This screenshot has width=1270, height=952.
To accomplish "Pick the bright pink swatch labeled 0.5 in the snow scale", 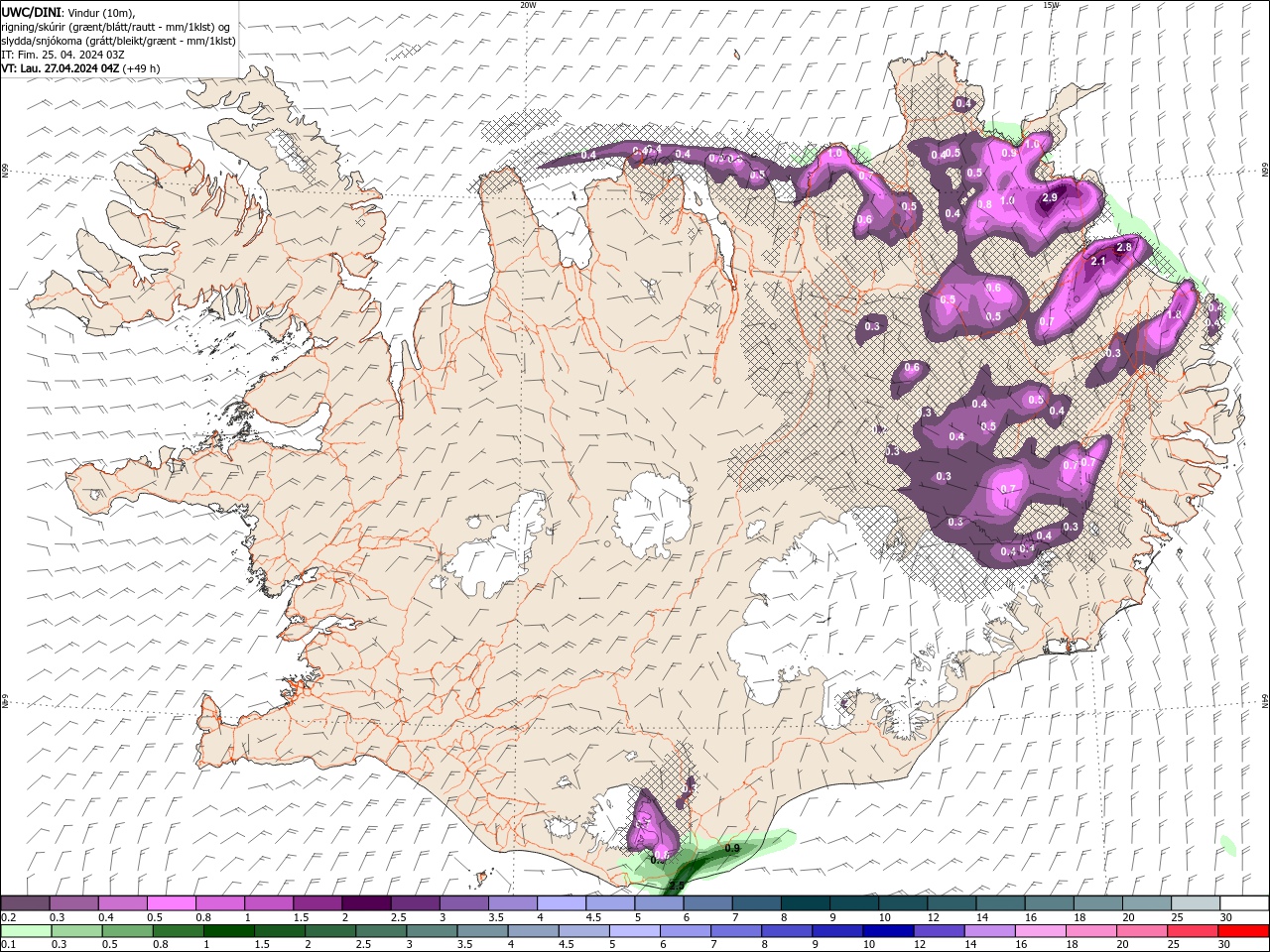I will point(172,903).
